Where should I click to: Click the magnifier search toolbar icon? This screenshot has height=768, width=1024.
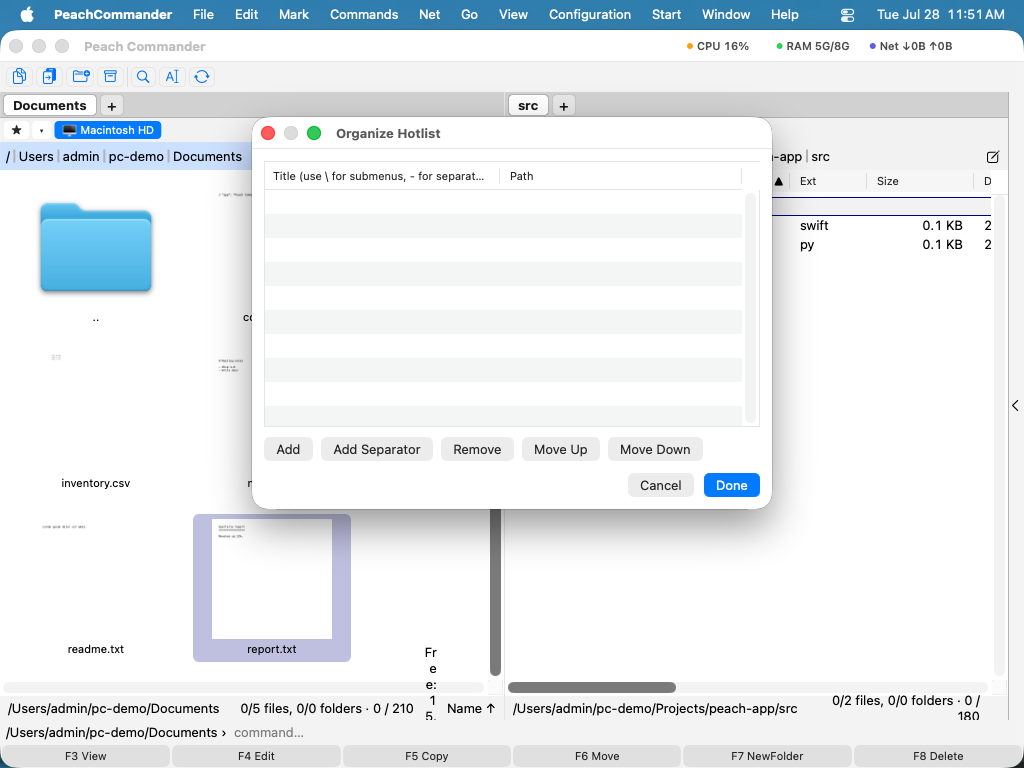coord(143,76)
